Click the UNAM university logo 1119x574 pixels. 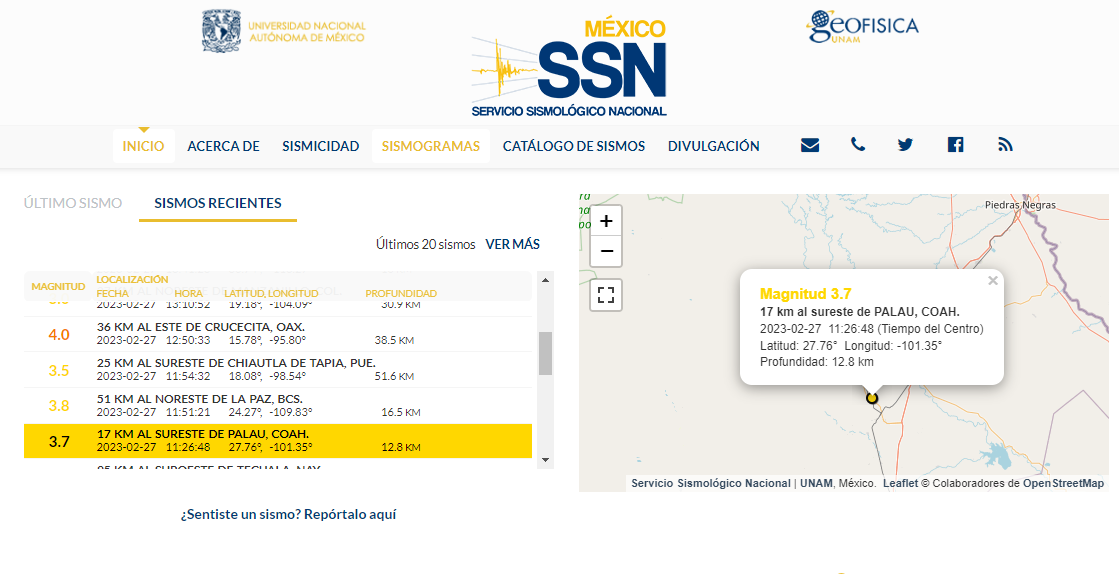[283, 31]
